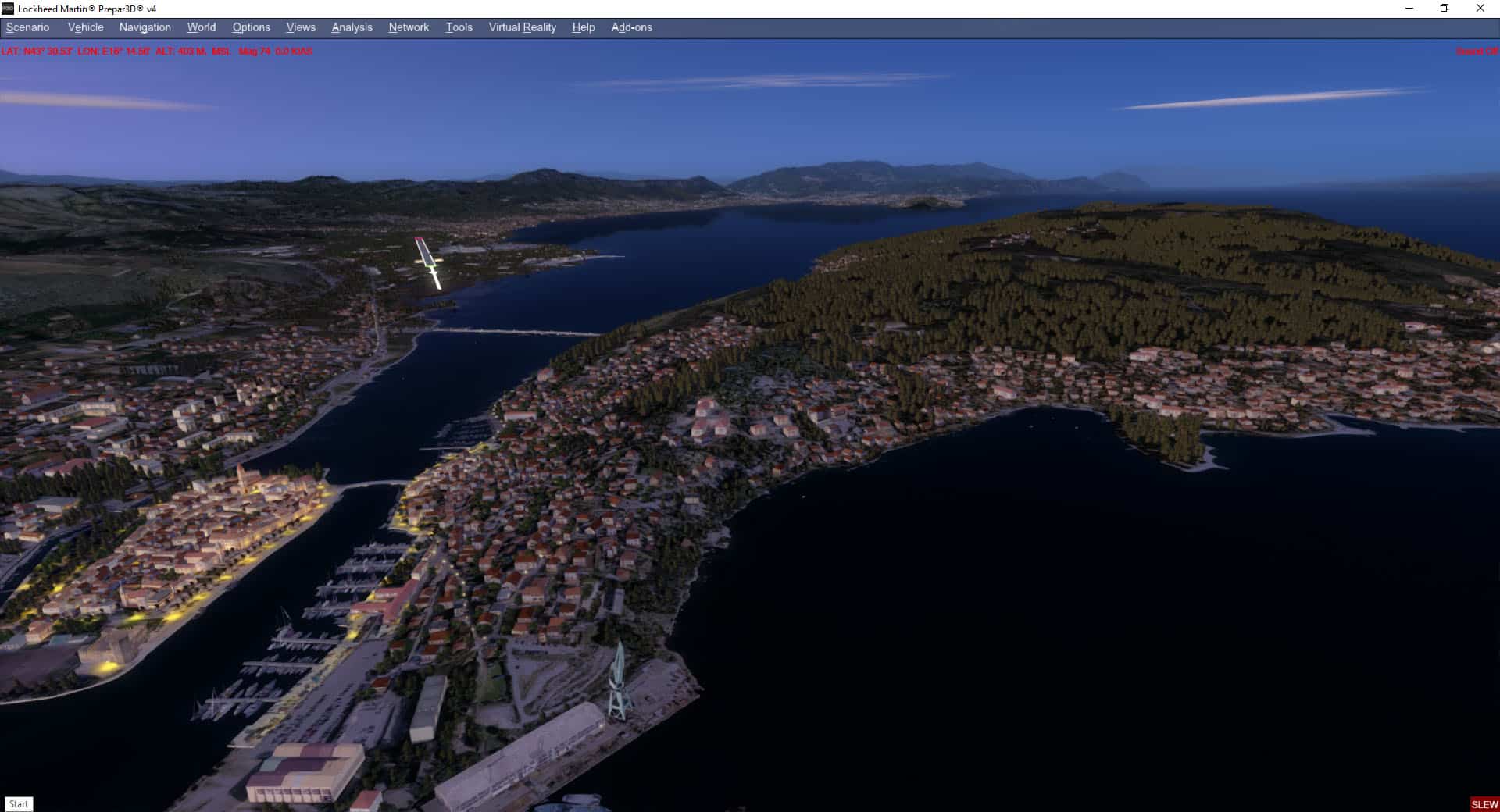Click the Prepar3D app icon in title bar
The width and height of the screenshot is (1500, 812).
[8, 9]
